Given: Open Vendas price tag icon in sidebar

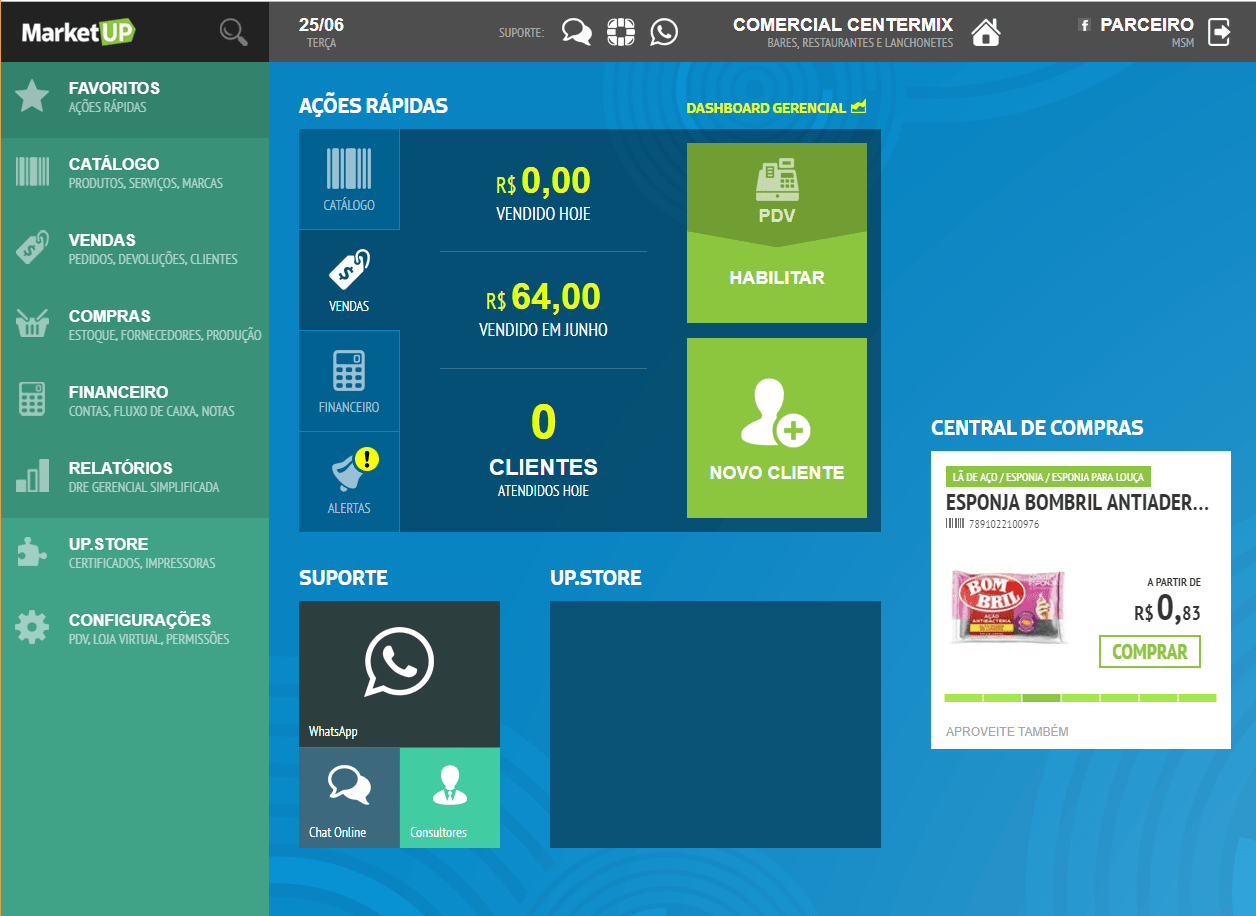Looking at the screenshot, I should pyautogui.click(x=33, y=248).
